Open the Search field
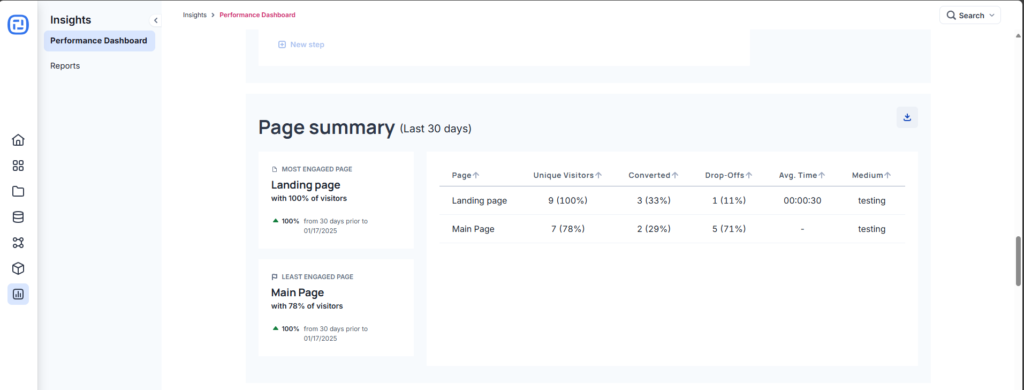 [970, 15]
